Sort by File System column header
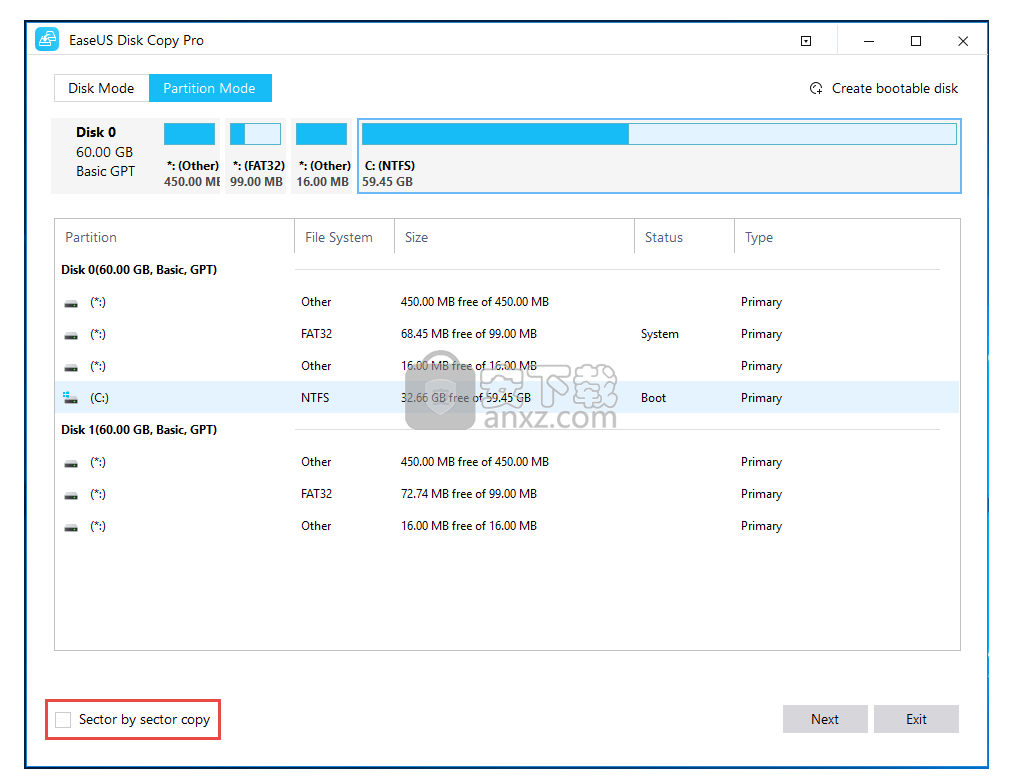This screenshot has width=1026, height=783. (x=338, y=237)
